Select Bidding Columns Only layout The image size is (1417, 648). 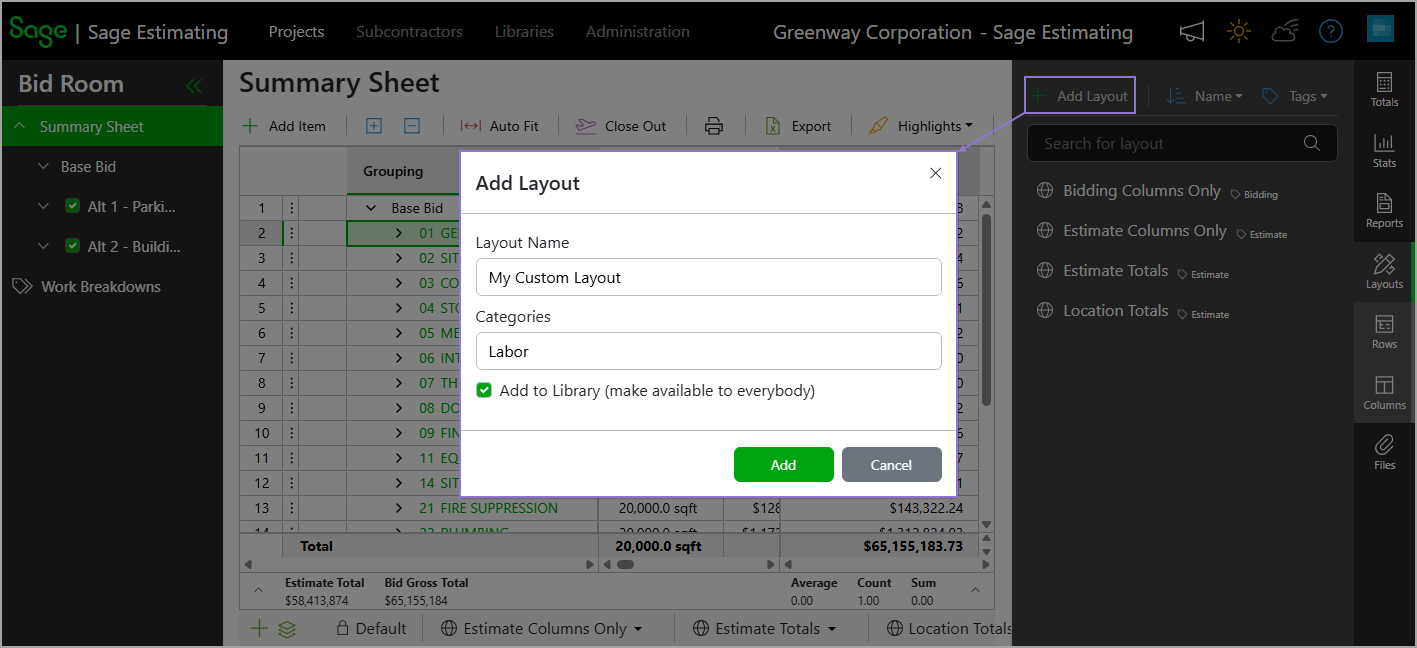tap(1142, 190)
